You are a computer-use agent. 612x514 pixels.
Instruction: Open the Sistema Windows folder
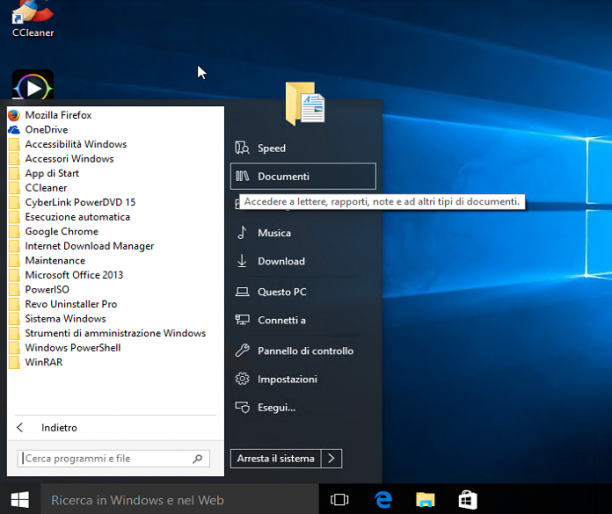click(57, 318)
